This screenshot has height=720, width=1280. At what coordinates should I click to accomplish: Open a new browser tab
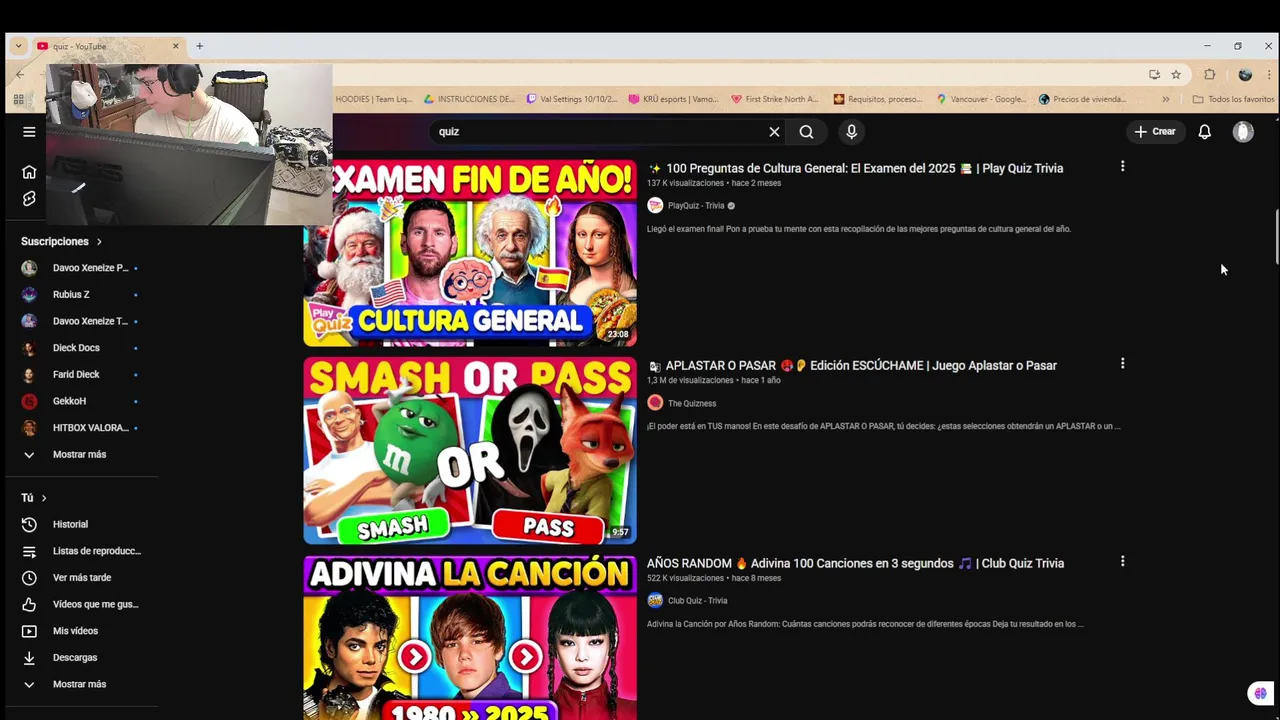pyautogui.click(x=199, y=46)
